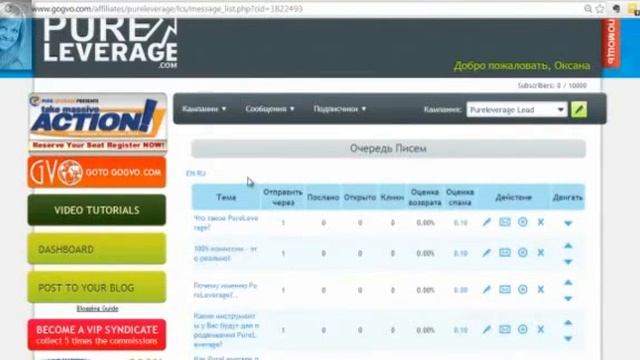This screenshot has width=640, height=360.
Task: Move 'Какие инструменты' message up
Action: coord(568,322)
